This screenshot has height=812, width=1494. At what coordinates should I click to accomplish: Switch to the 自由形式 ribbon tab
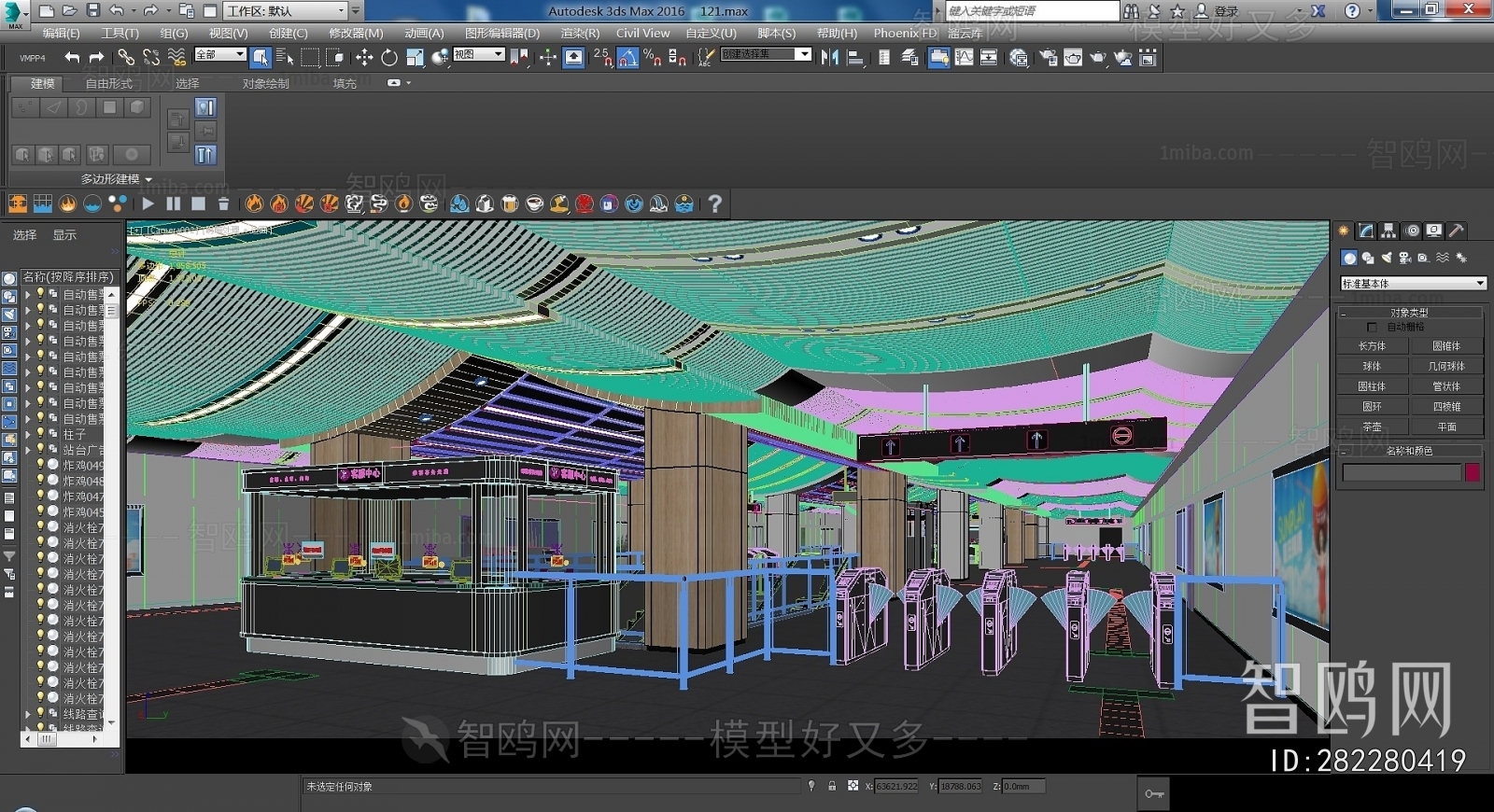[109, 83]
